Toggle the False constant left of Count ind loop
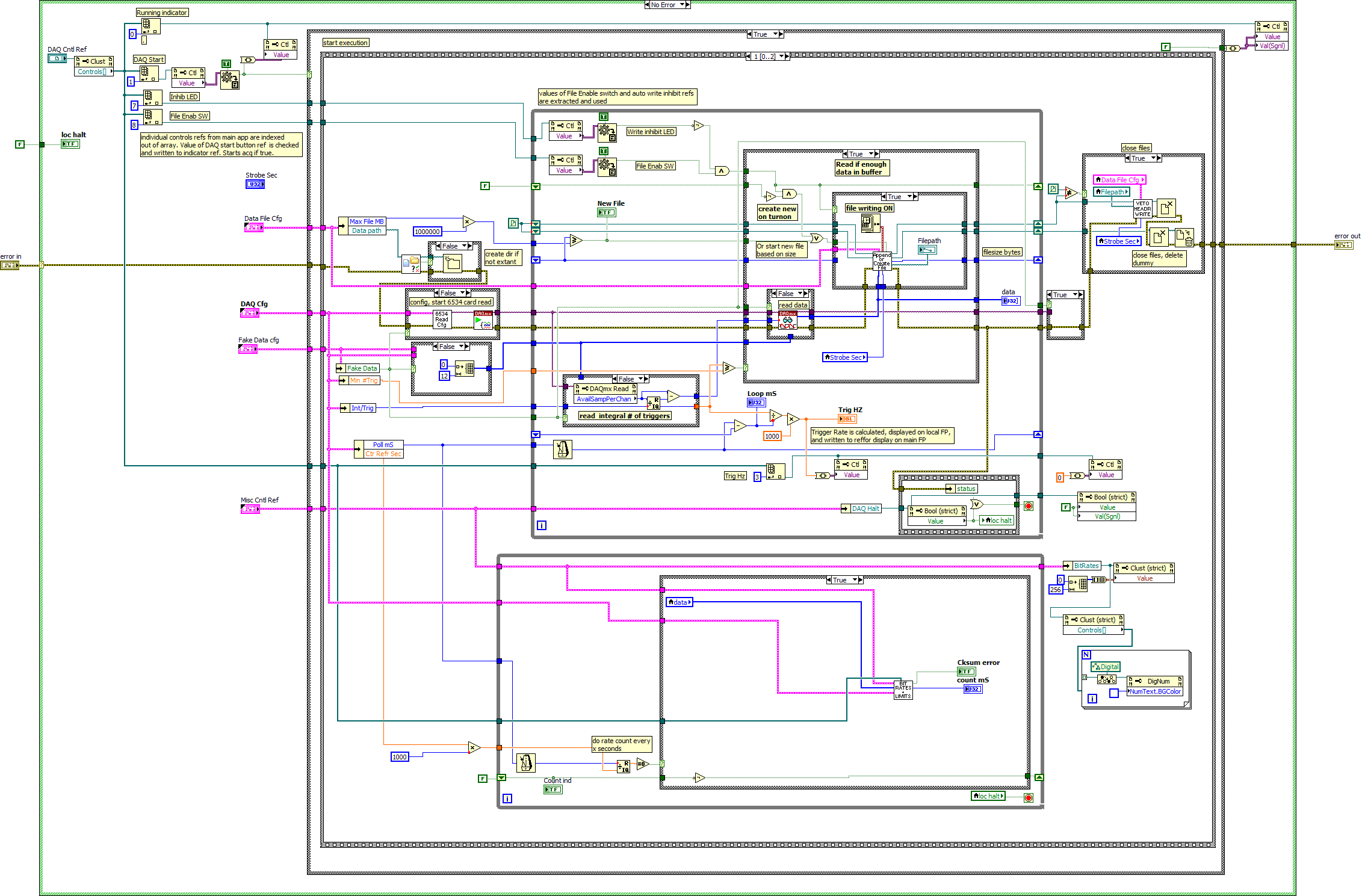Screen dimensions: 1362x896 [483, 779]
